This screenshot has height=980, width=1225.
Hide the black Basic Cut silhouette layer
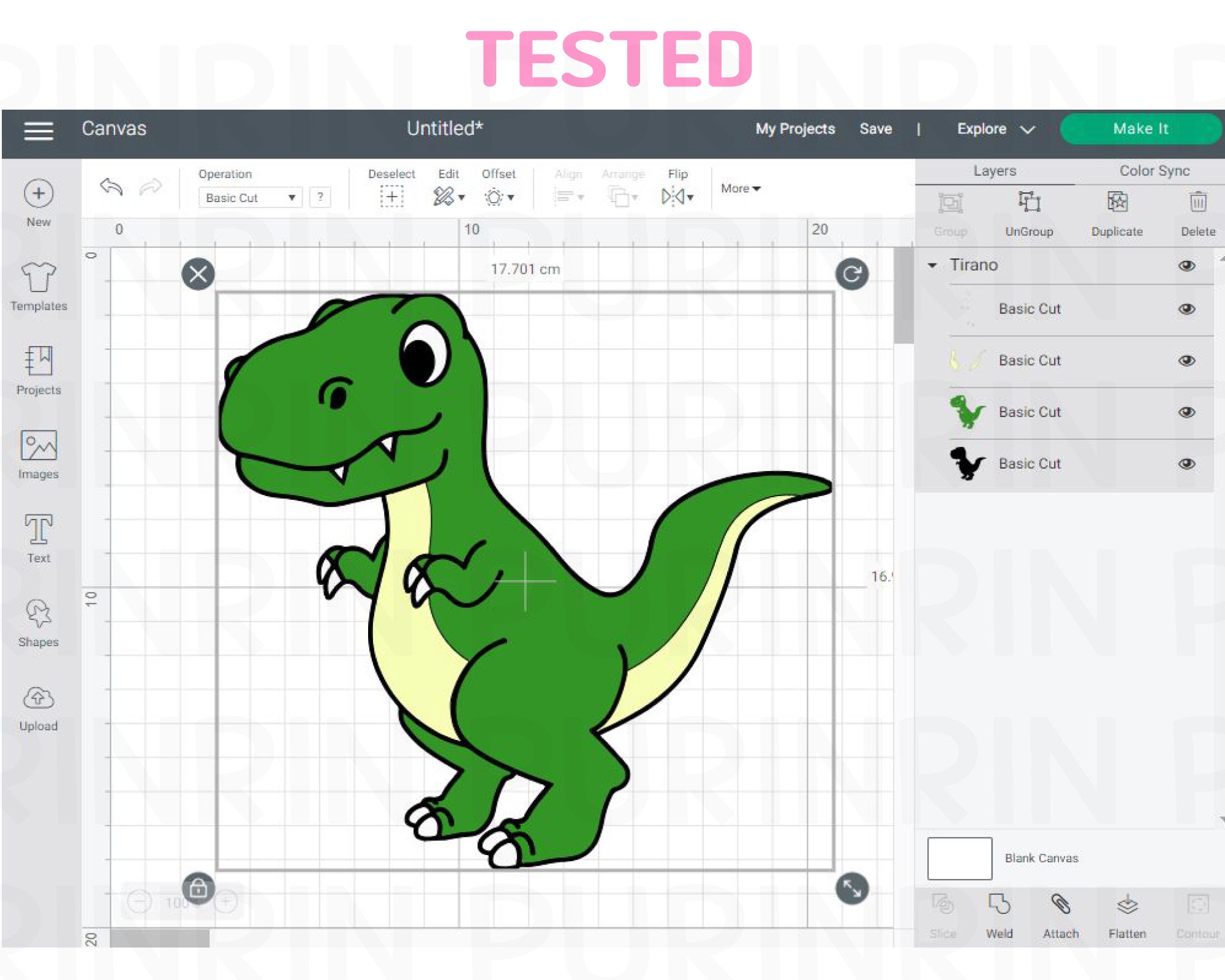(x=1186, y=464)
